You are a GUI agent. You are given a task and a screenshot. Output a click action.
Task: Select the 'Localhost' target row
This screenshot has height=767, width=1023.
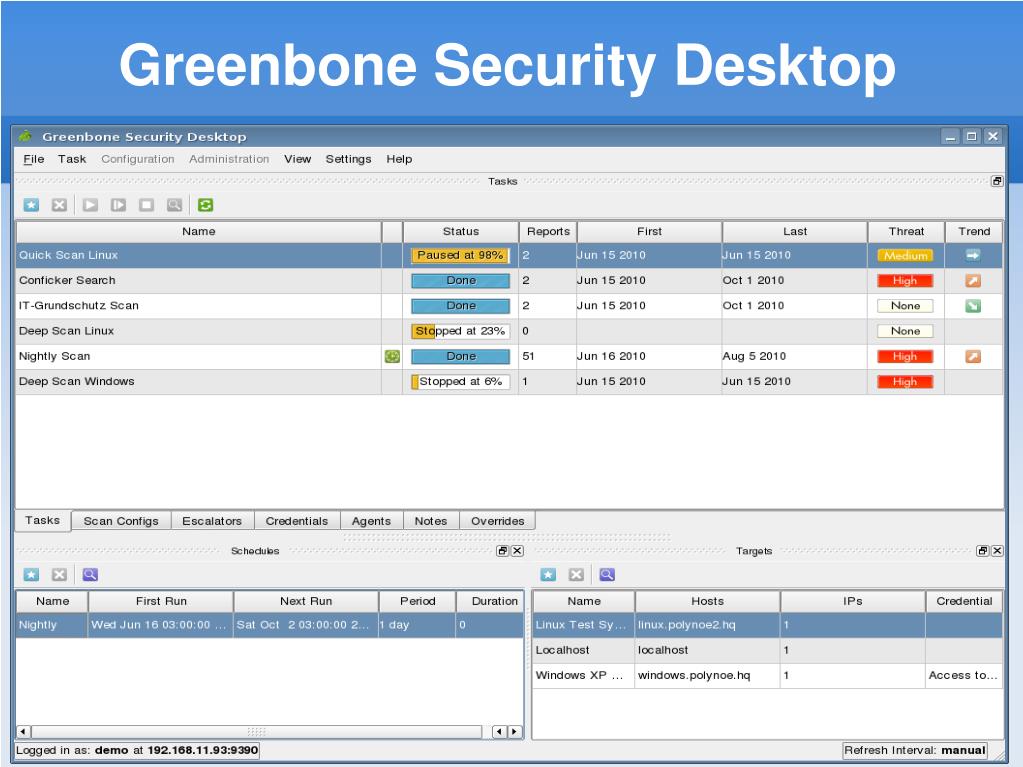click(x=768, y=650)
